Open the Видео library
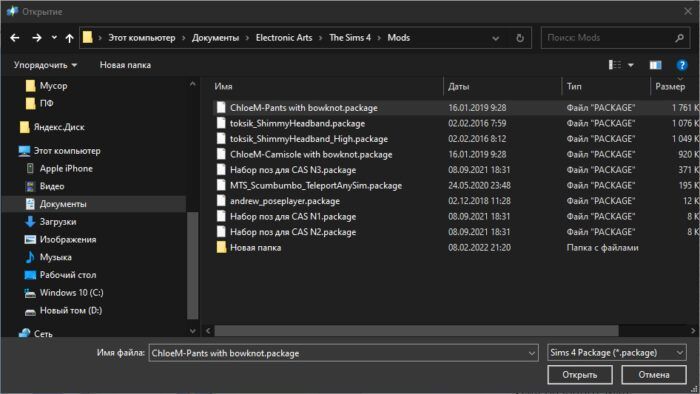 pos(52,187)
